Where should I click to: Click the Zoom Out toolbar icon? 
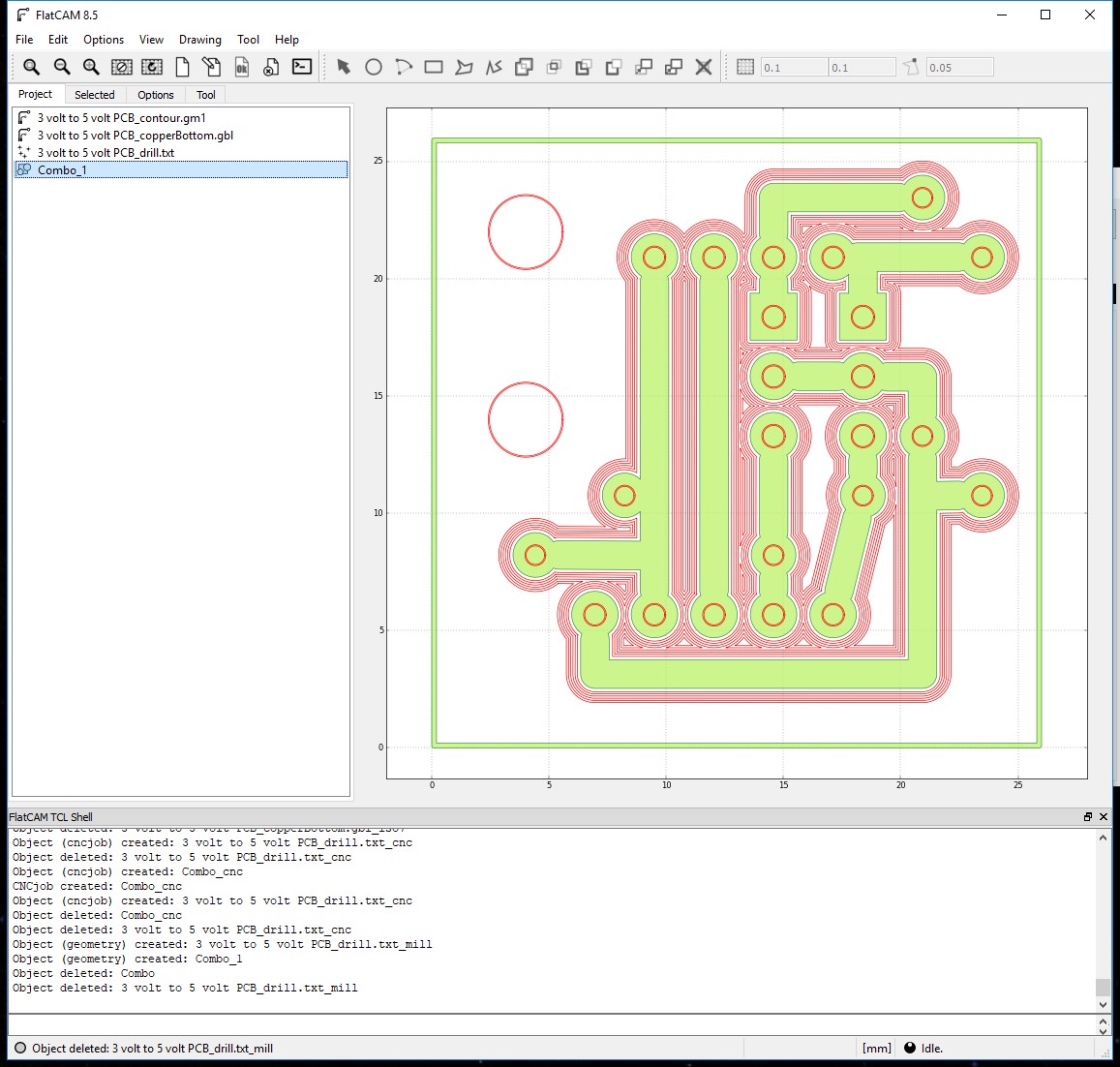(x=62, y=67)
